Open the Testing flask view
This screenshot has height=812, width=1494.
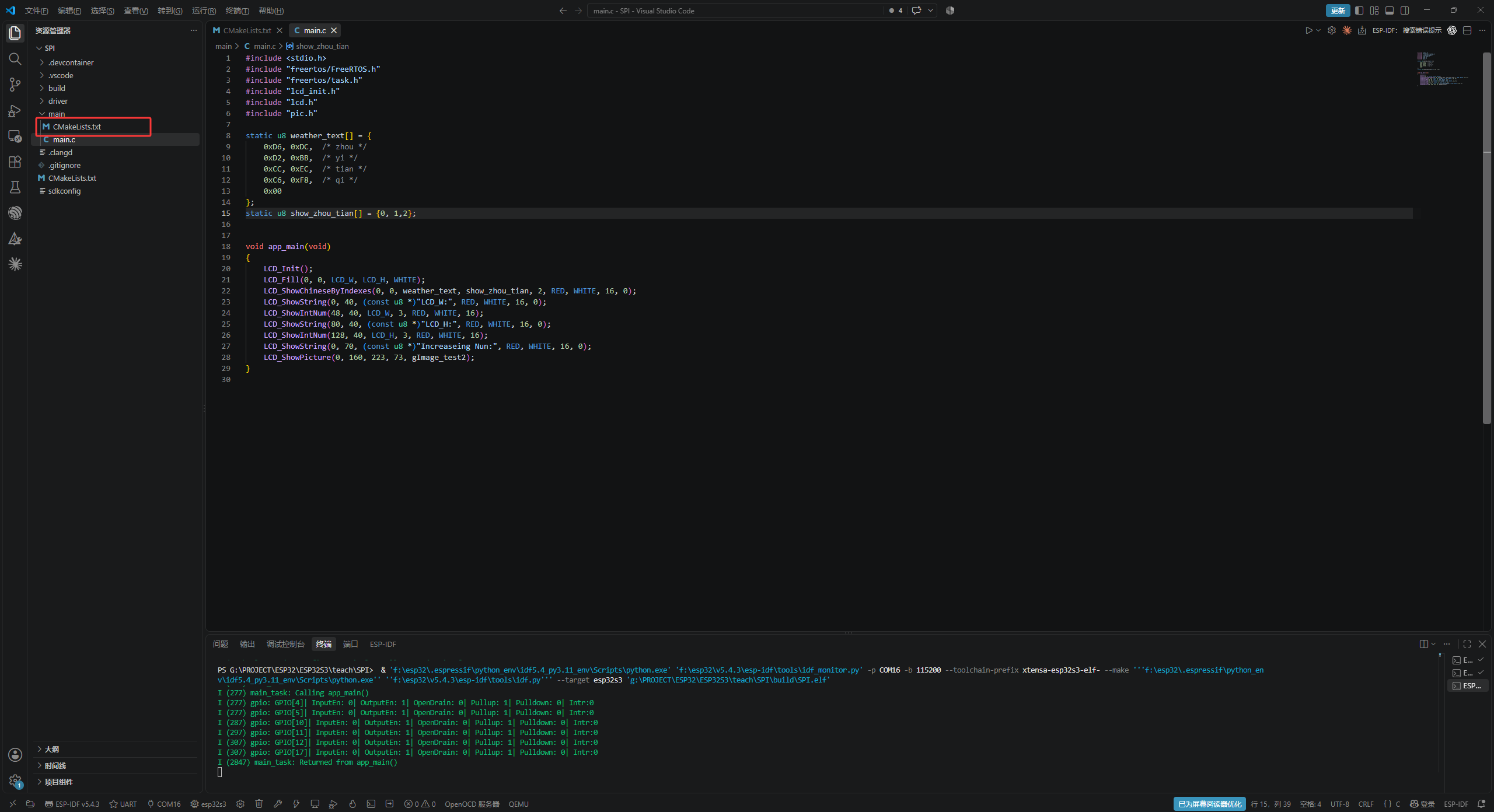click(15, 187)
